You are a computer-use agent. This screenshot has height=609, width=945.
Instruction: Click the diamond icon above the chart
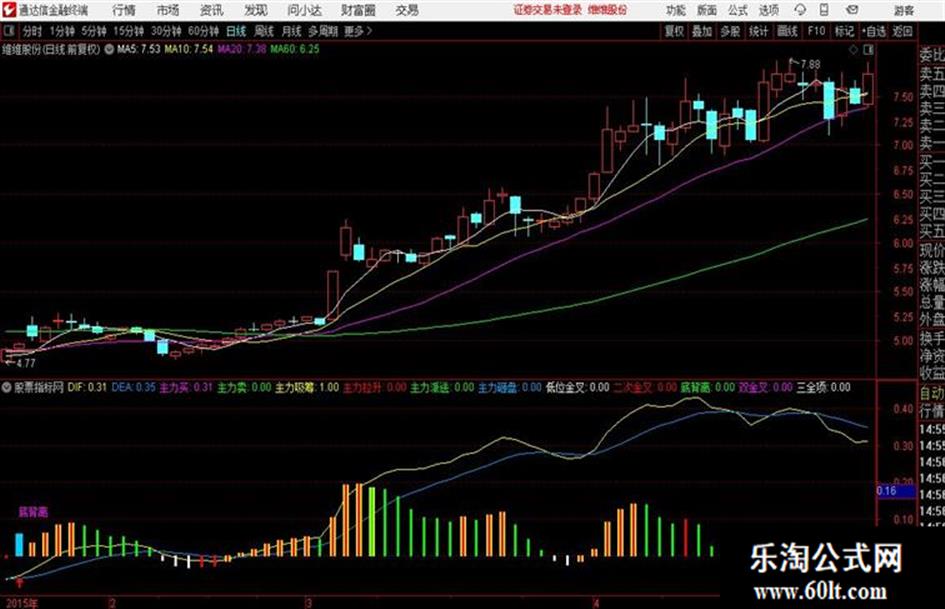point(853,49)
